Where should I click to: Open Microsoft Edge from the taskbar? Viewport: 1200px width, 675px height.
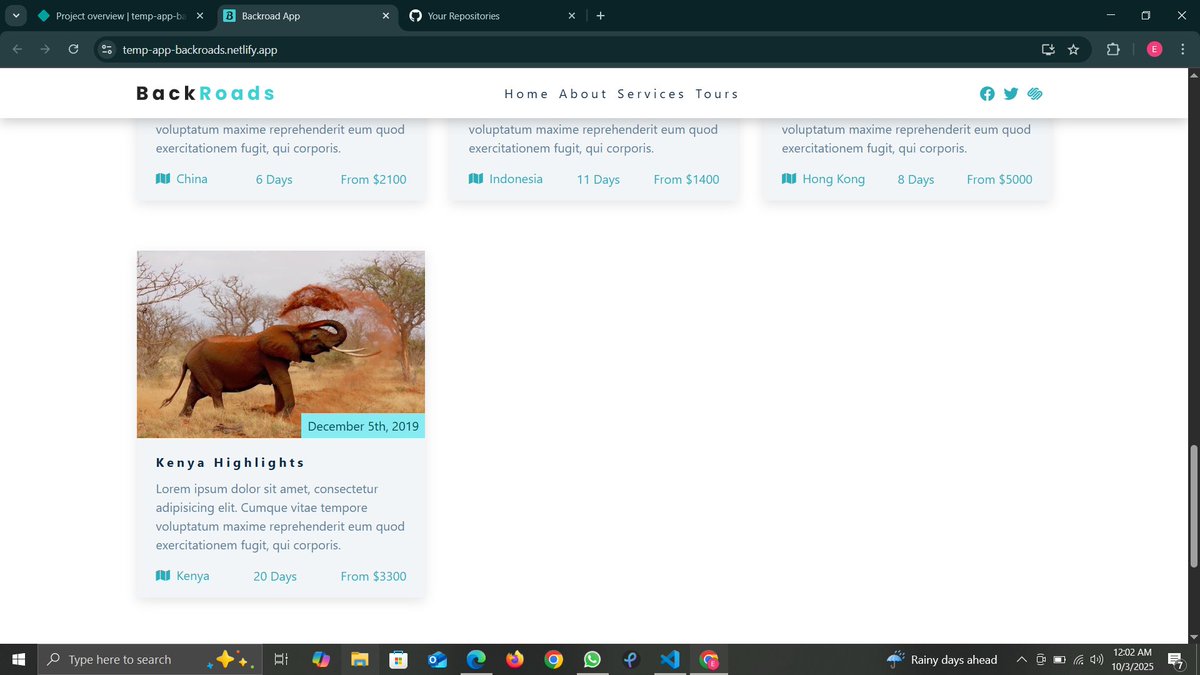click(x=476, y=659)
